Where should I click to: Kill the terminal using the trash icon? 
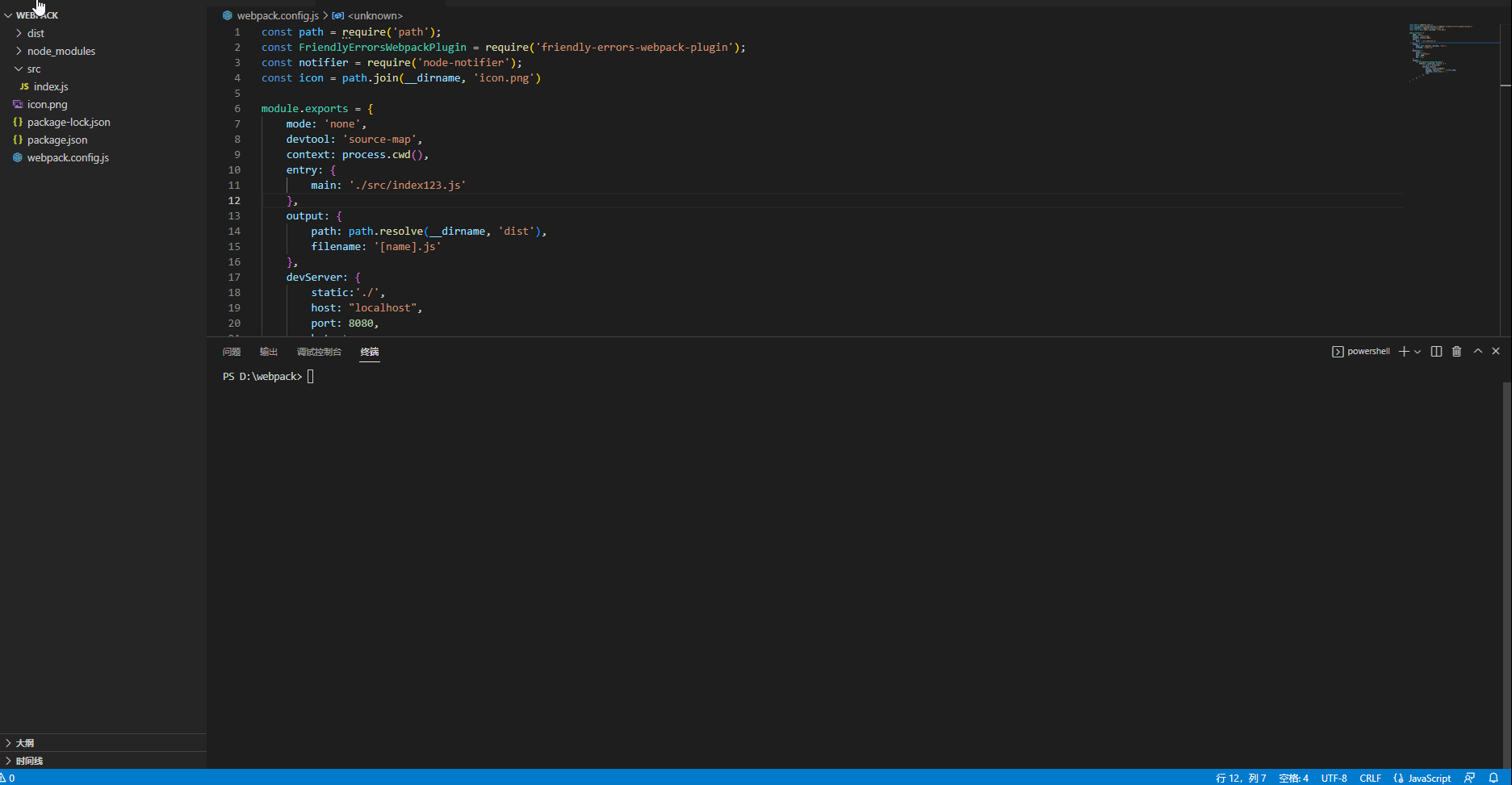[1456, 351]
